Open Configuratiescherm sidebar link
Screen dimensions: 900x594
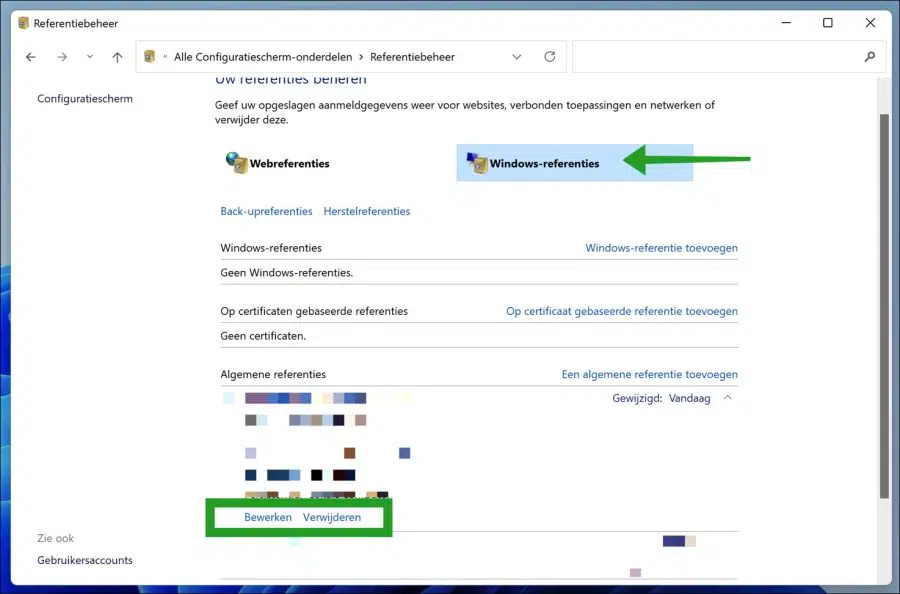click(85, 99)
